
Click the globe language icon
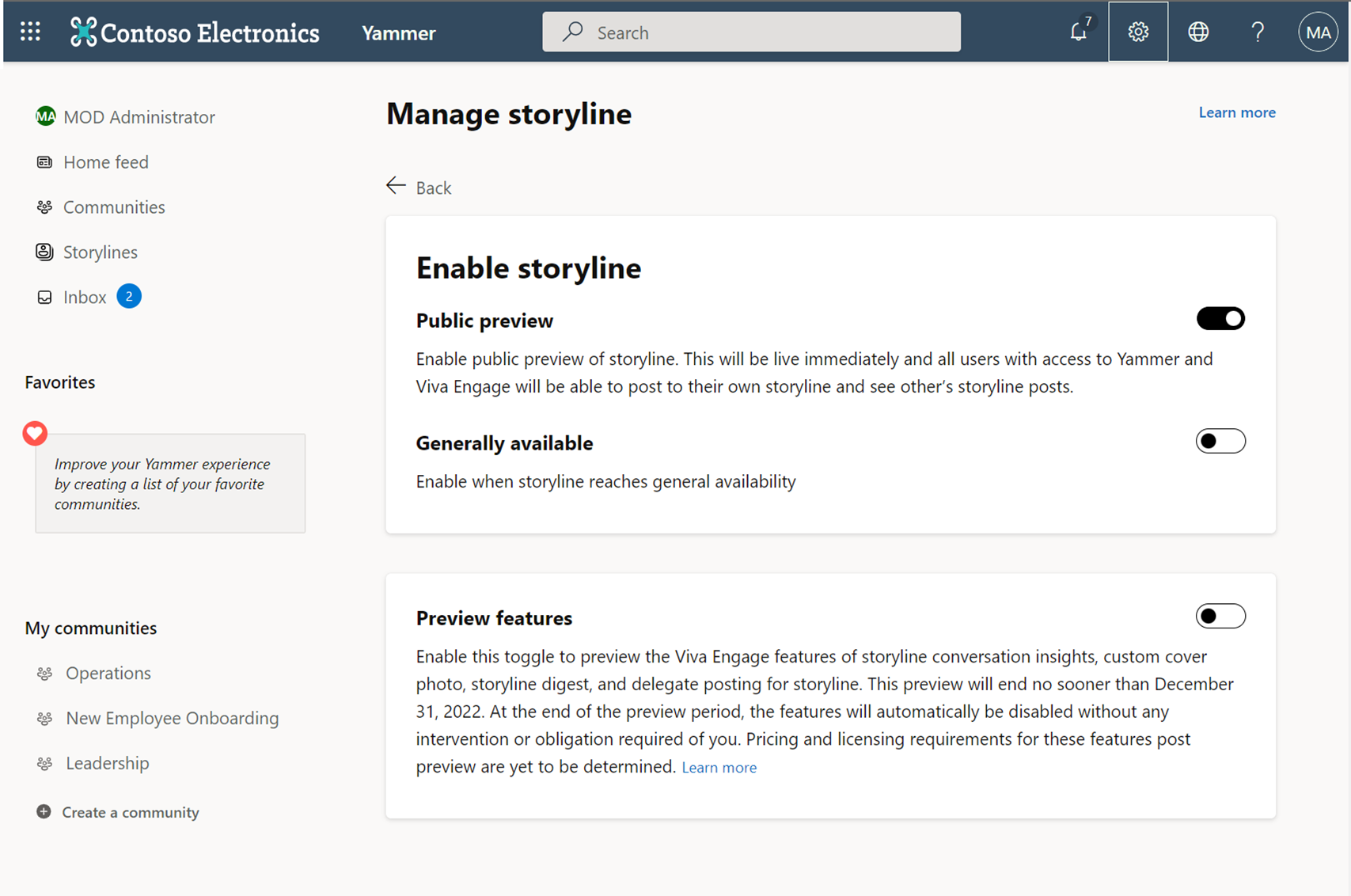pos(1197,32)
